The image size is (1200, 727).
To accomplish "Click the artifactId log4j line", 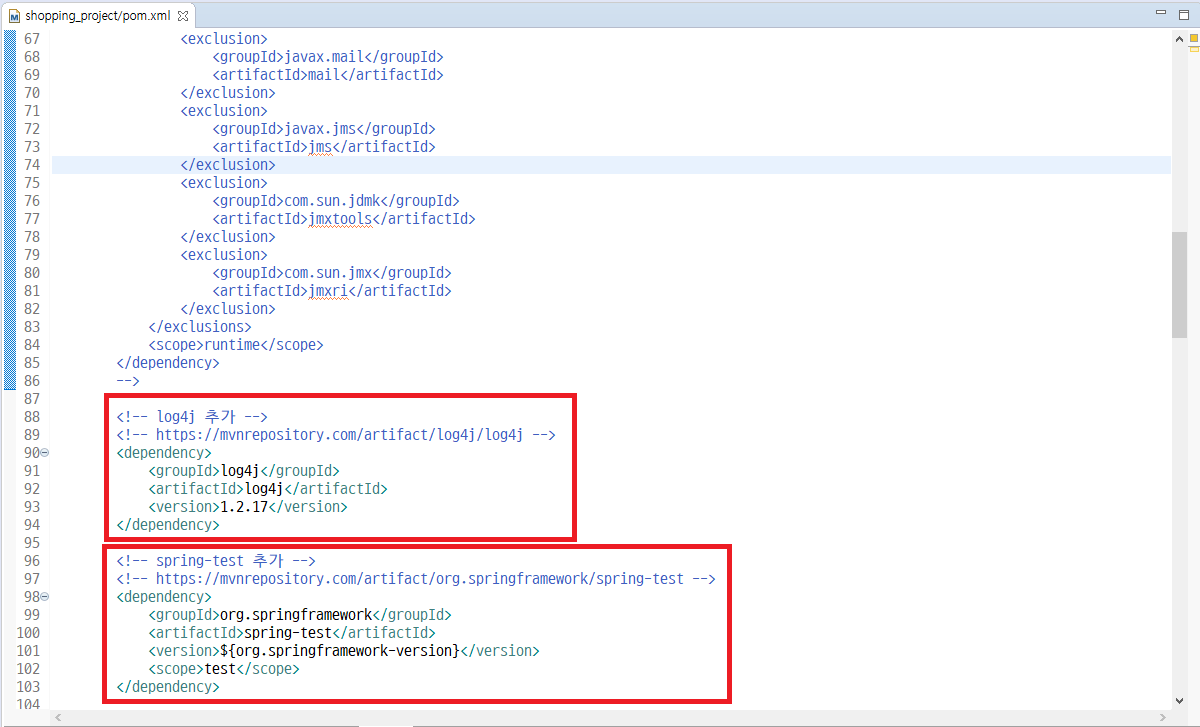I will point(268,489).
